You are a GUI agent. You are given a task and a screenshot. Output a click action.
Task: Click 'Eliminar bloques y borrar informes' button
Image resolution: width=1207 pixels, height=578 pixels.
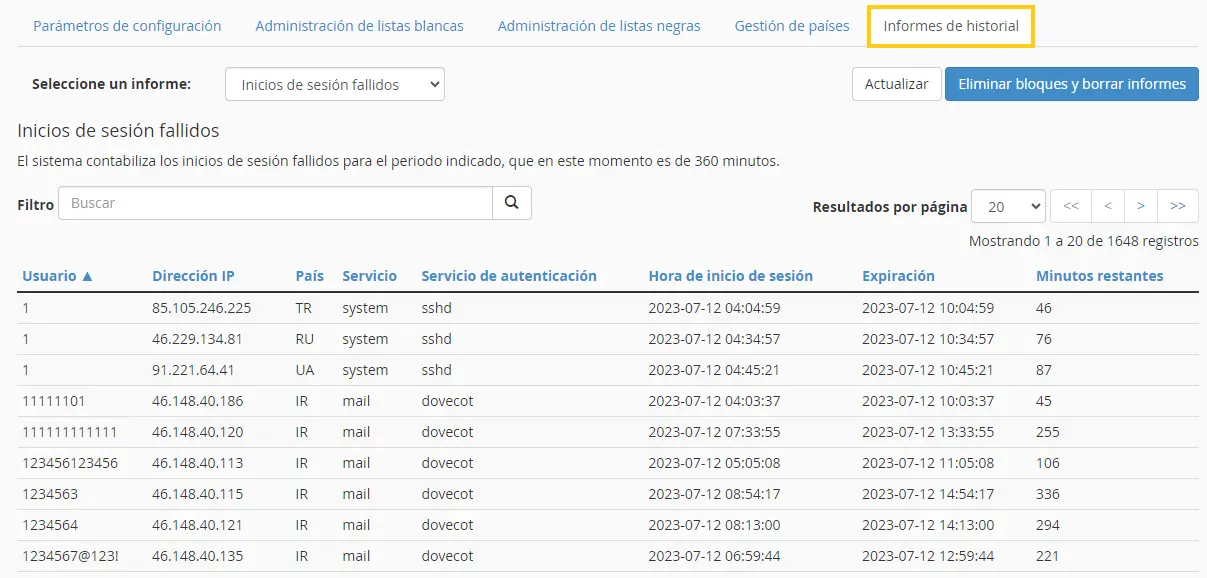(x=1072, y=84)
